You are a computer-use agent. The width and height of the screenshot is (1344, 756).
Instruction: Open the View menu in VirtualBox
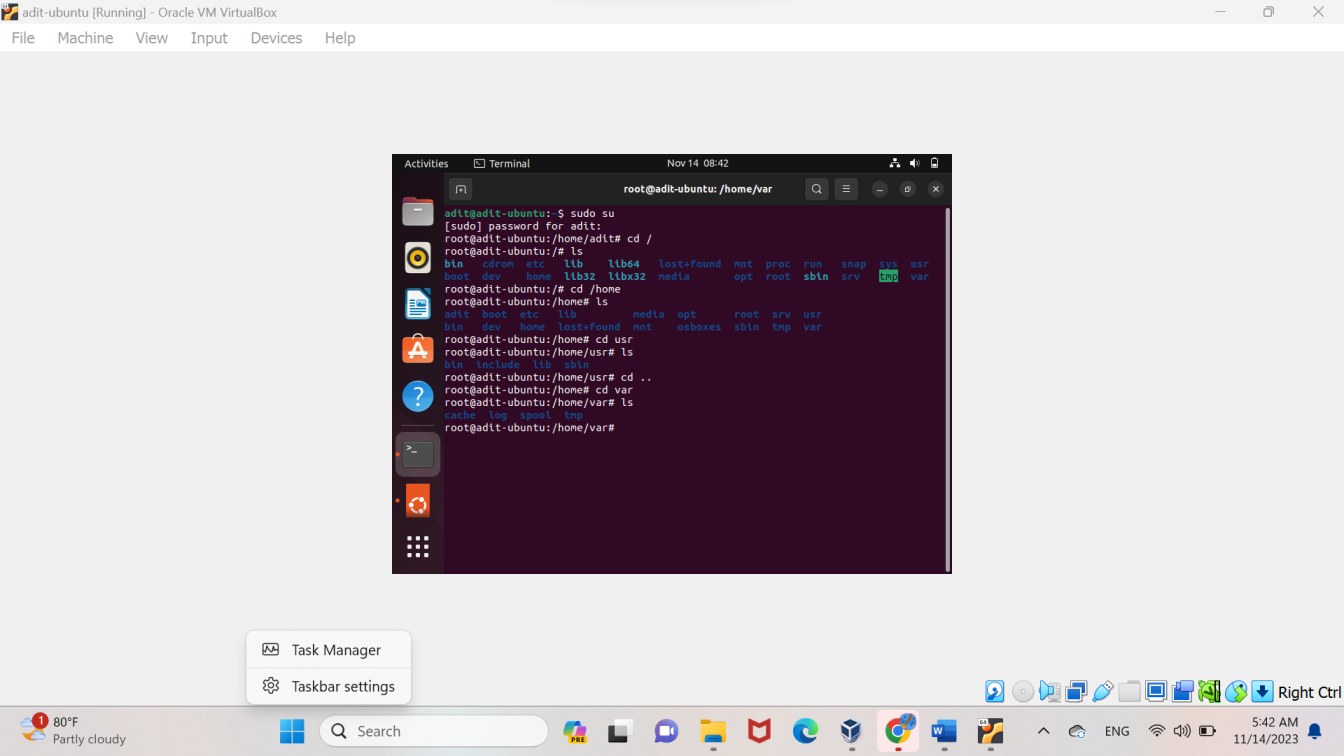tap(152, 38)
